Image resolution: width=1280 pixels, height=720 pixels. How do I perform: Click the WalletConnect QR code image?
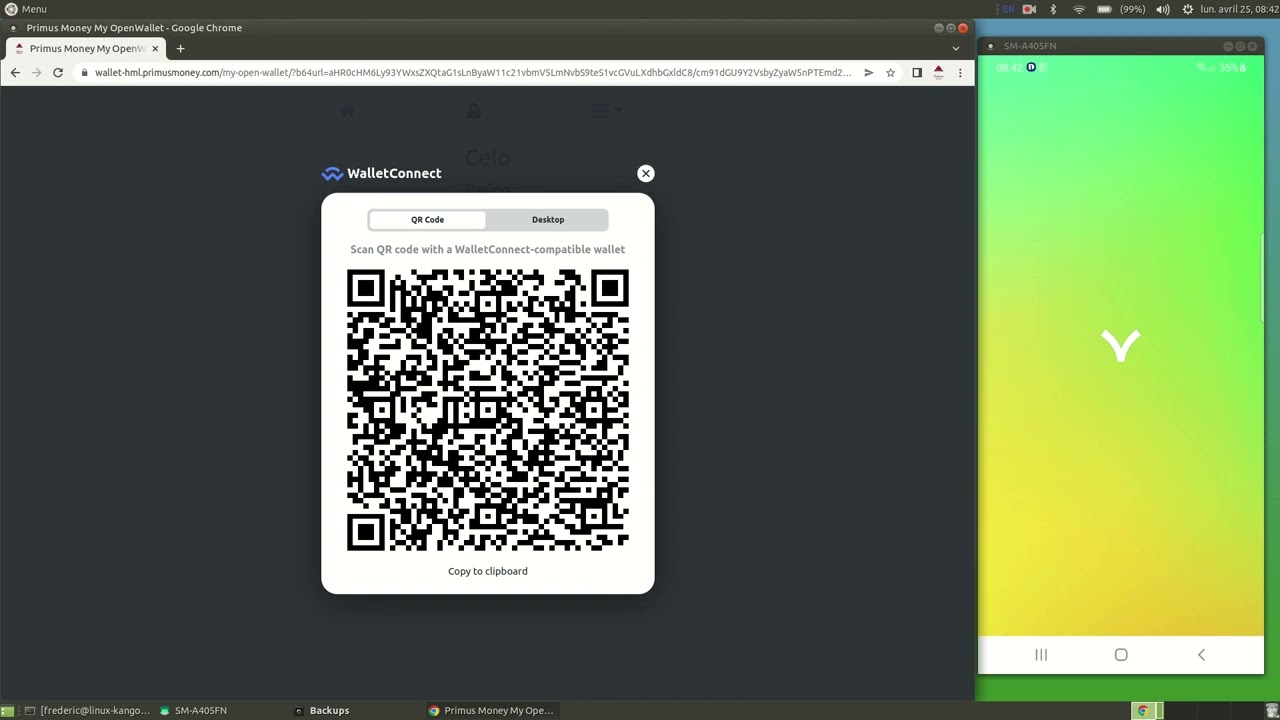click(488, 410)
